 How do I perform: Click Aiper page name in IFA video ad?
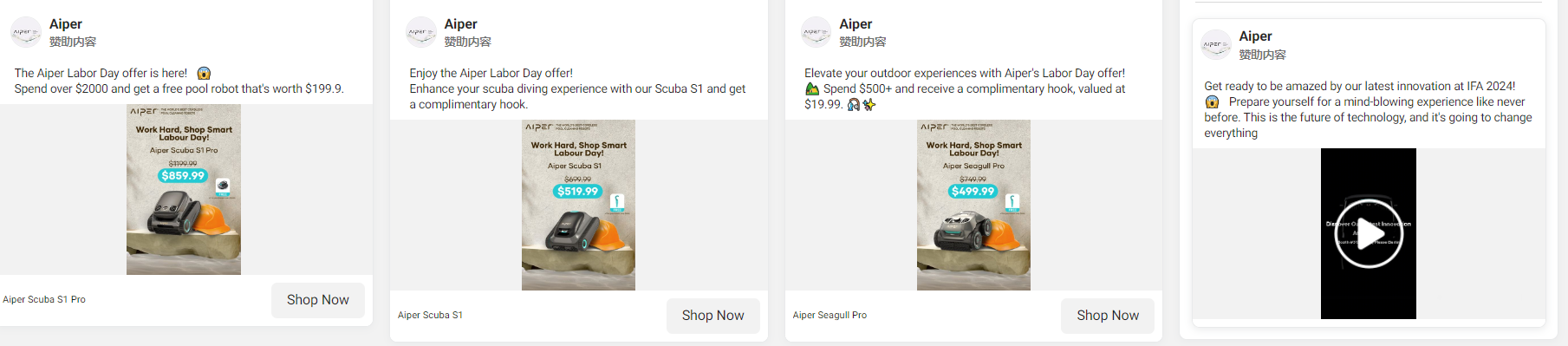pyautogui.click(x=1255, y=36)
